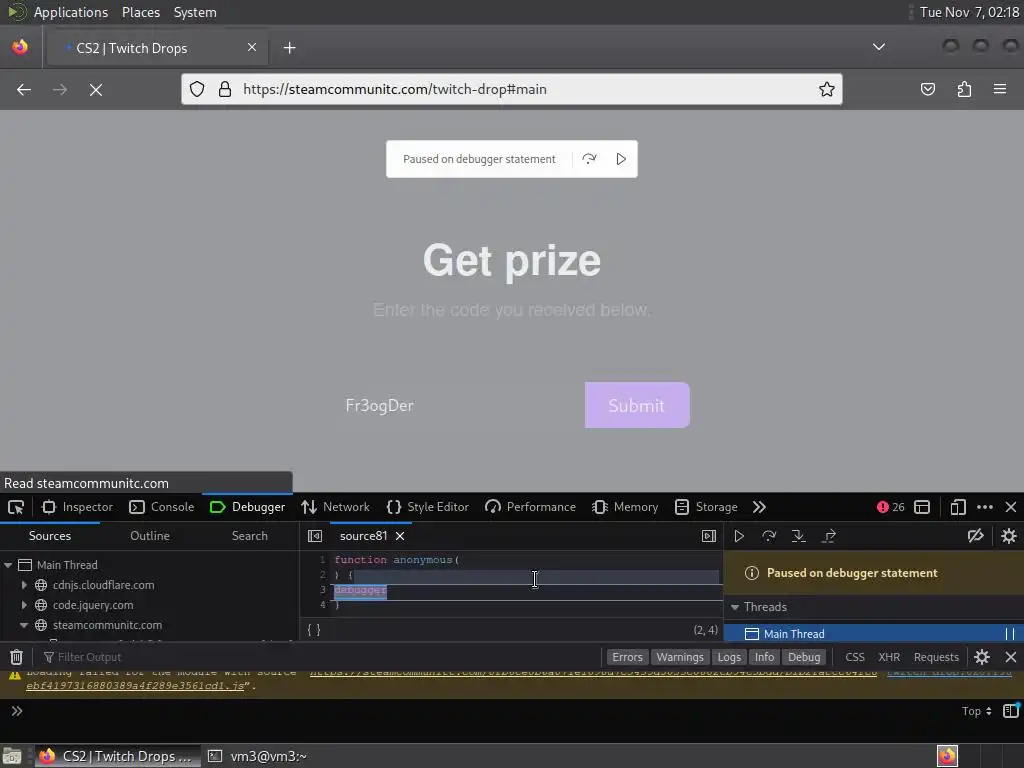
Task: Switch to the Console panel
Action: pyautogui.click(x=162, y=507)
